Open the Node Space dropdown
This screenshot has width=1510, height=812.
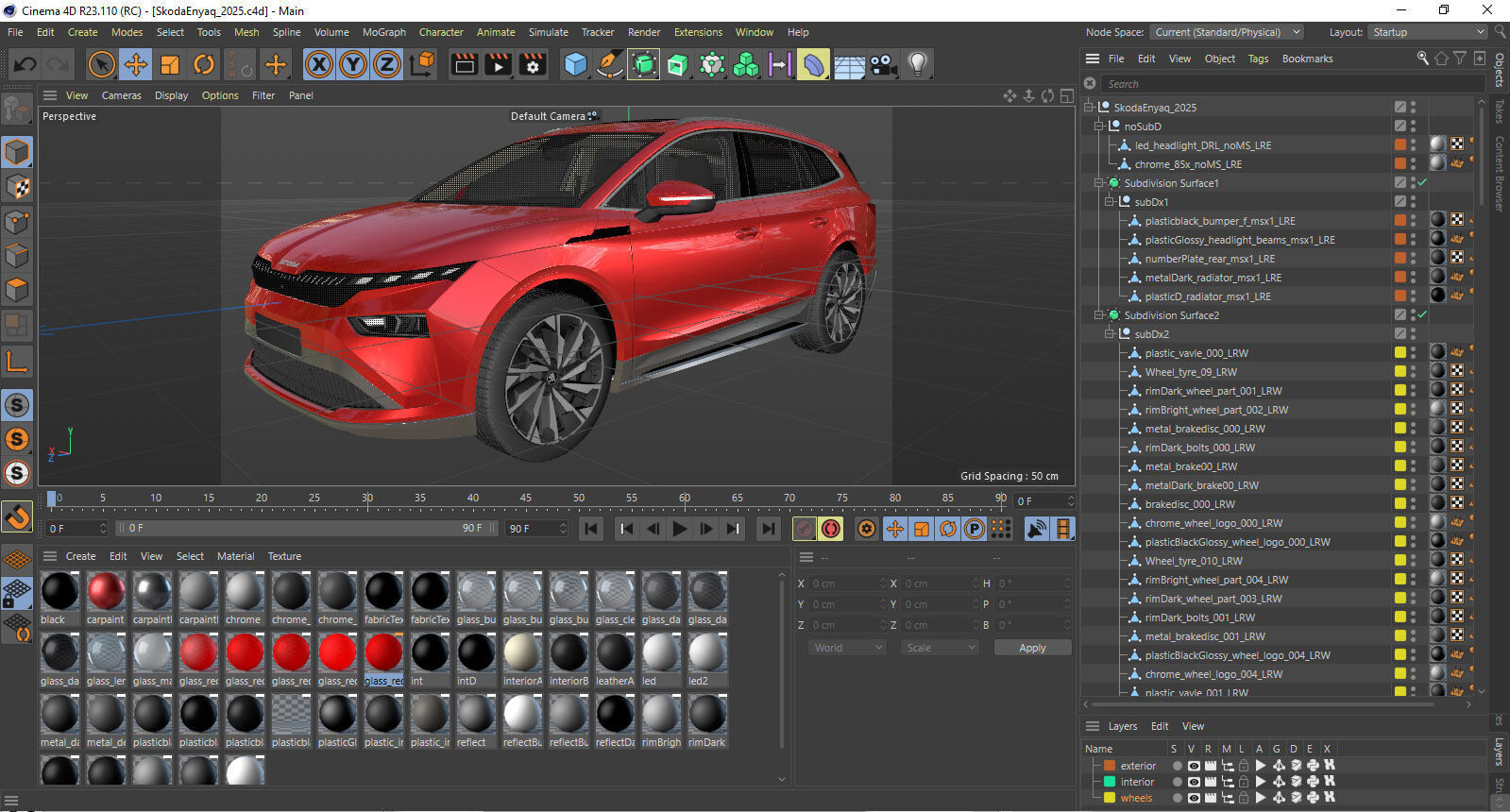click(1227, 32)
